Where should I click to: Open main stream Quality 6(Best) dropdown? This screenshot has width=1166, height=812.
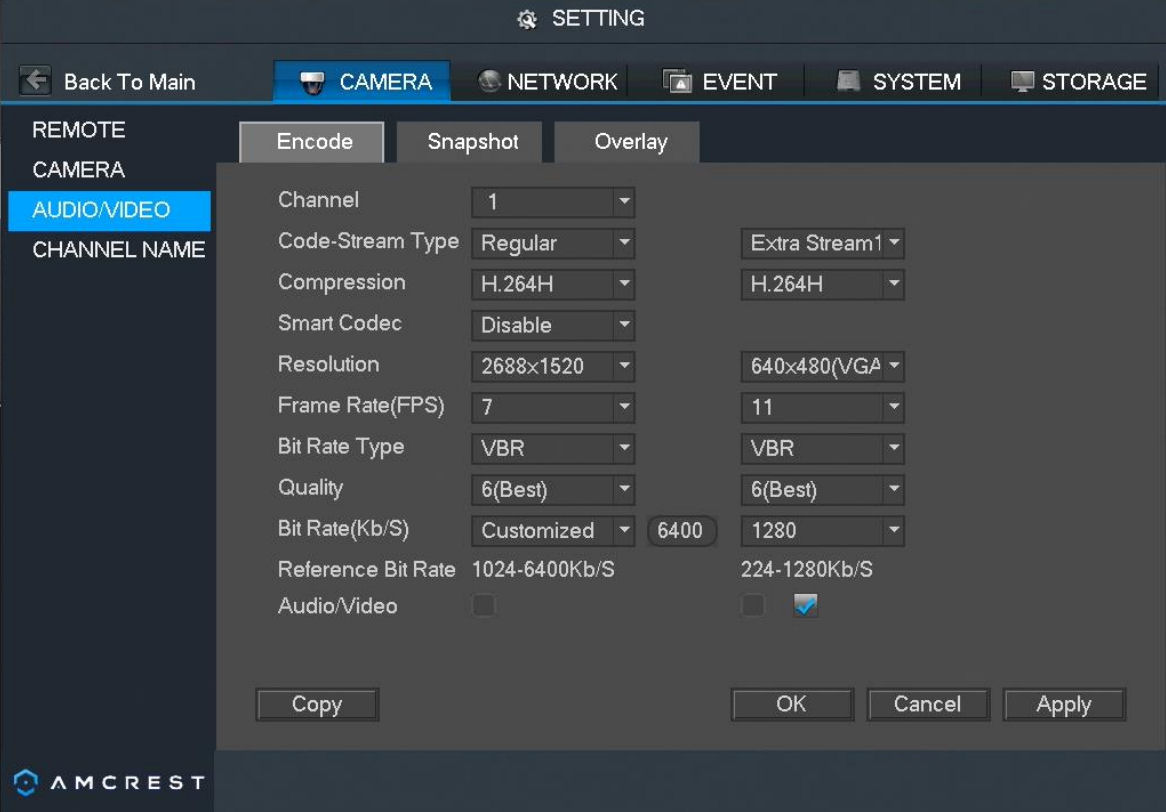[553, 489]
